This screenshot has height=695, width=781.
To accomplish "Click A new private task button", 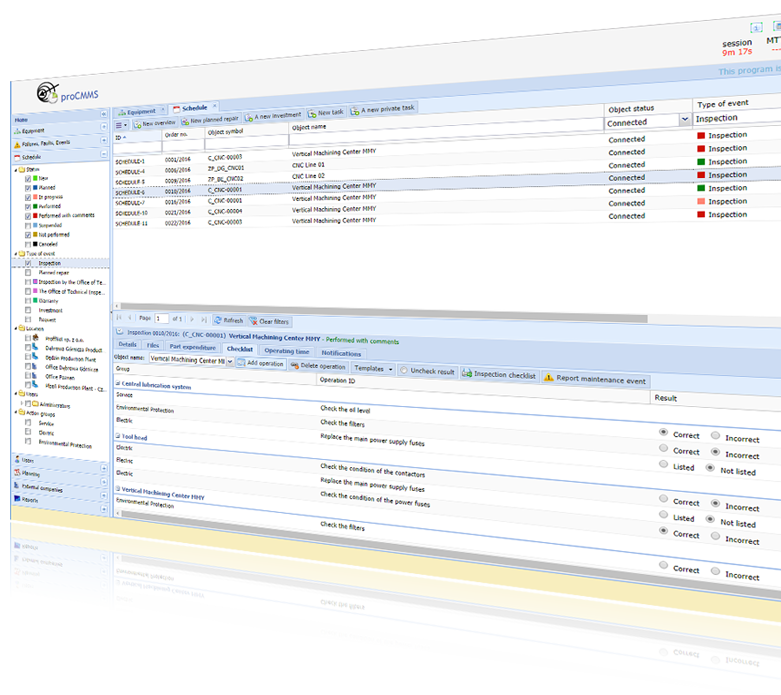I will (383, 109).
